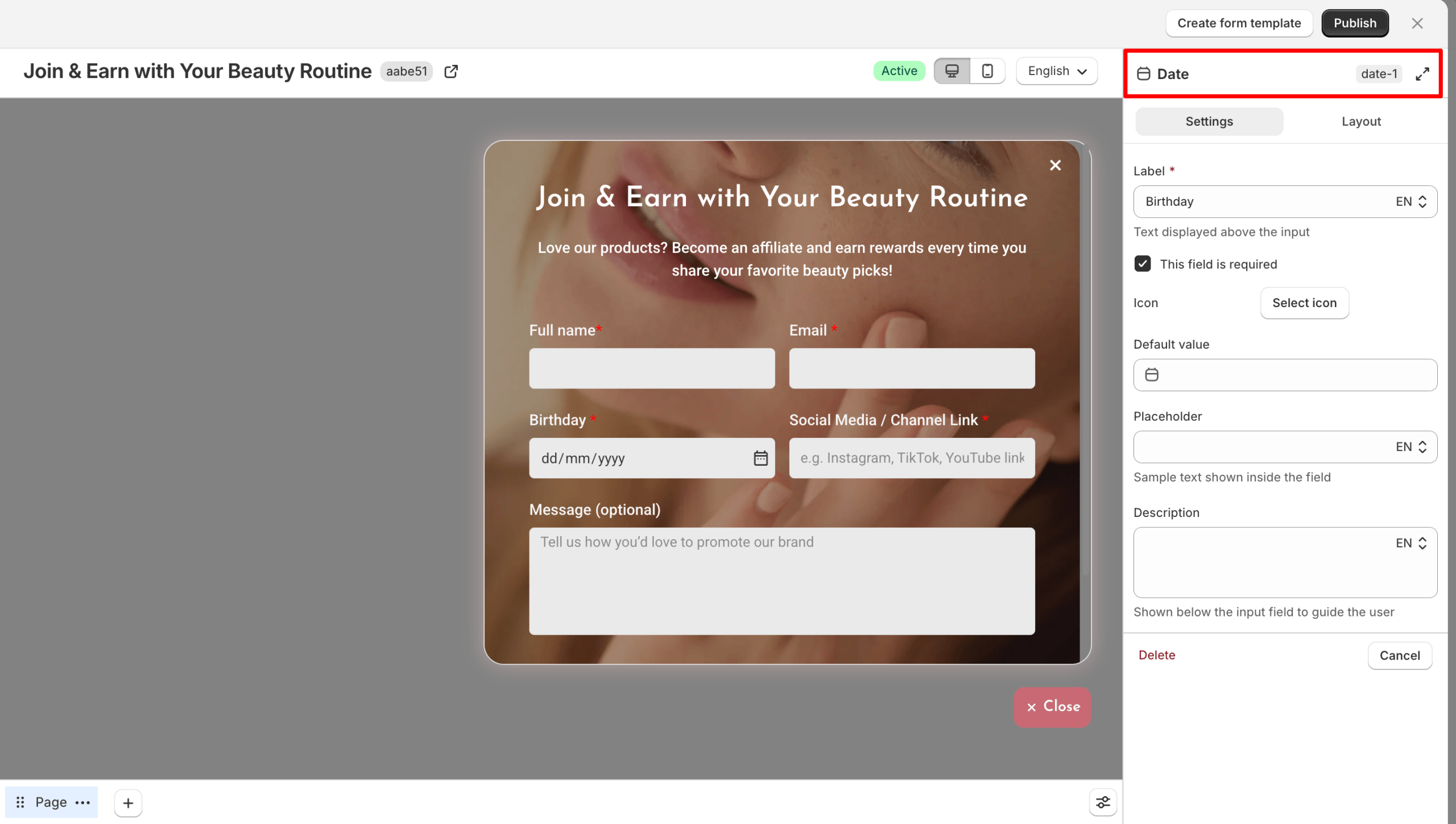
Task: Open the Page options ellipsis menu
Action: 82,802
